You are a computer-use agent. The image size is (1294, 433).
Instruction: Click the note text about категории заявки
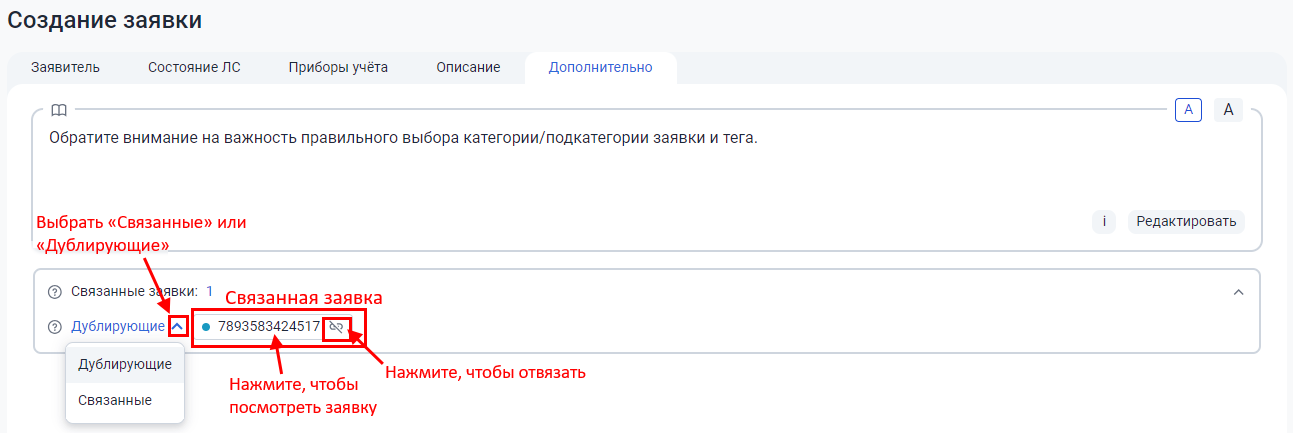click(403, 138)
